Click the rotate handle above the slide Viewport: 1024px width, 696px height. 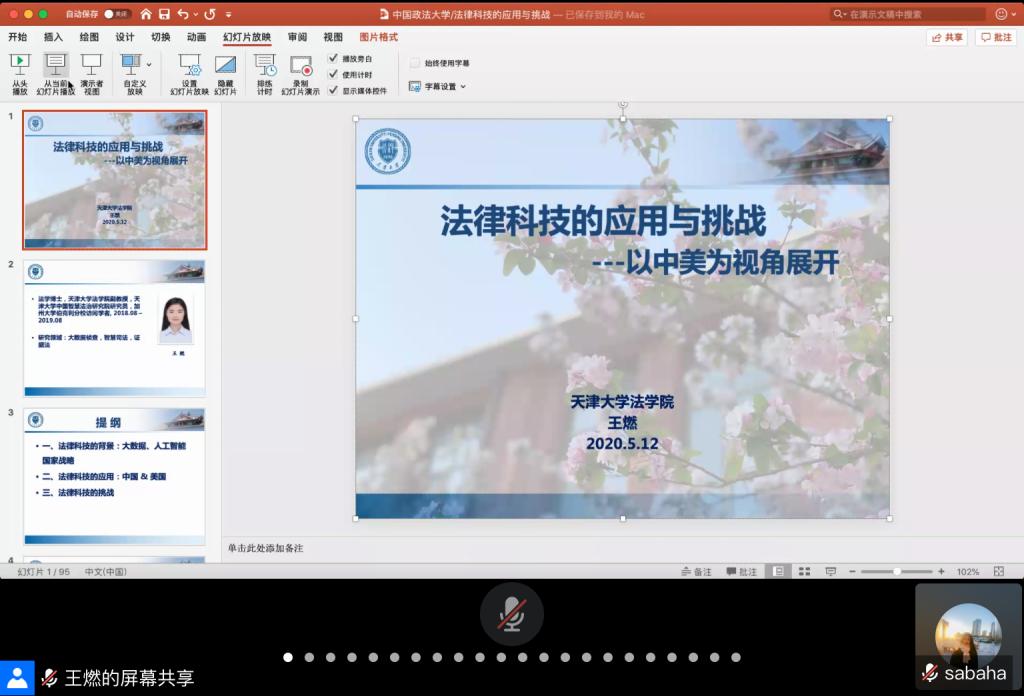622,104
